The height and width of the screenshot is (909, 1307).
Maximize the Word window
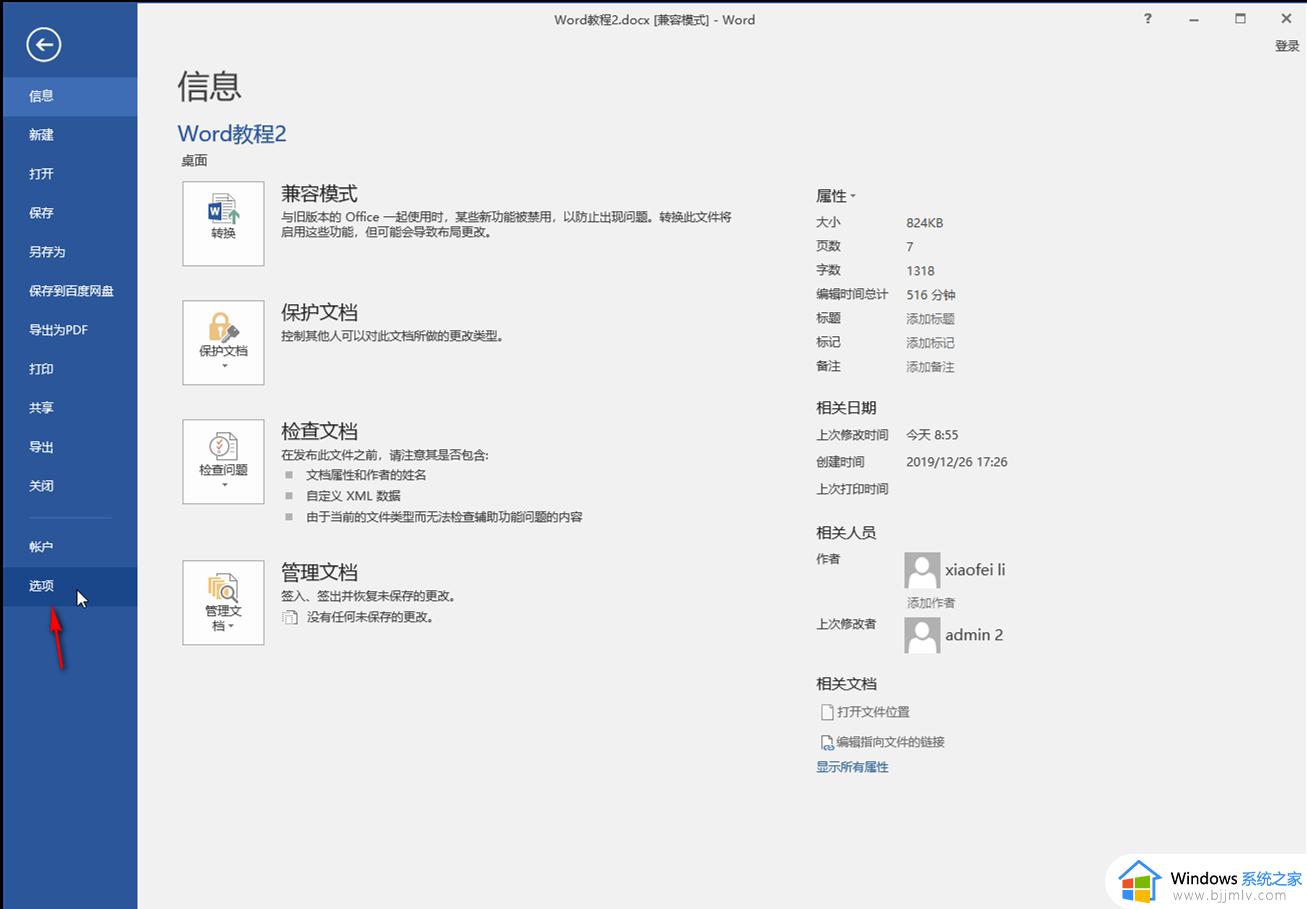tap(1241, 18)
